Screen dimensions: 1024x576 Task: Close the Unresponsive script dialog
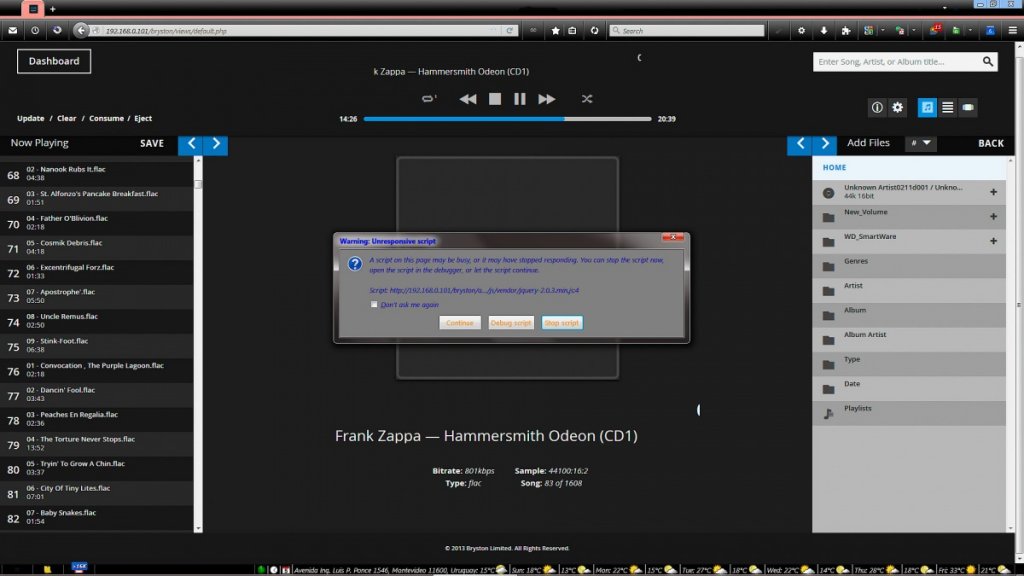(673, 237)
